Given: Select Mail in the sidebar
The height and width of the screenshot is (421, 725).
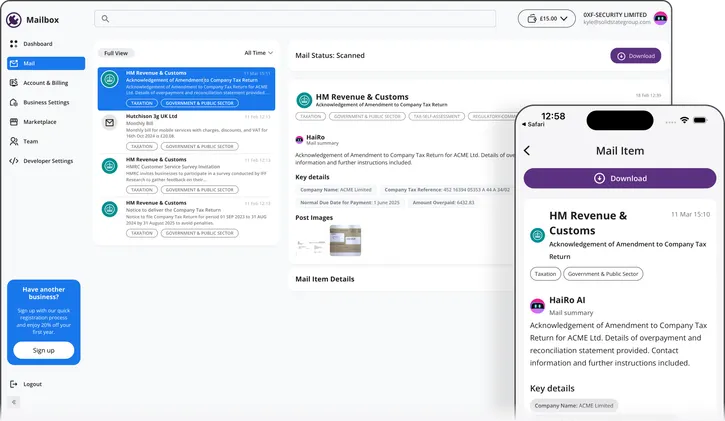Looking at the screenshot, I should coord(46,63).
